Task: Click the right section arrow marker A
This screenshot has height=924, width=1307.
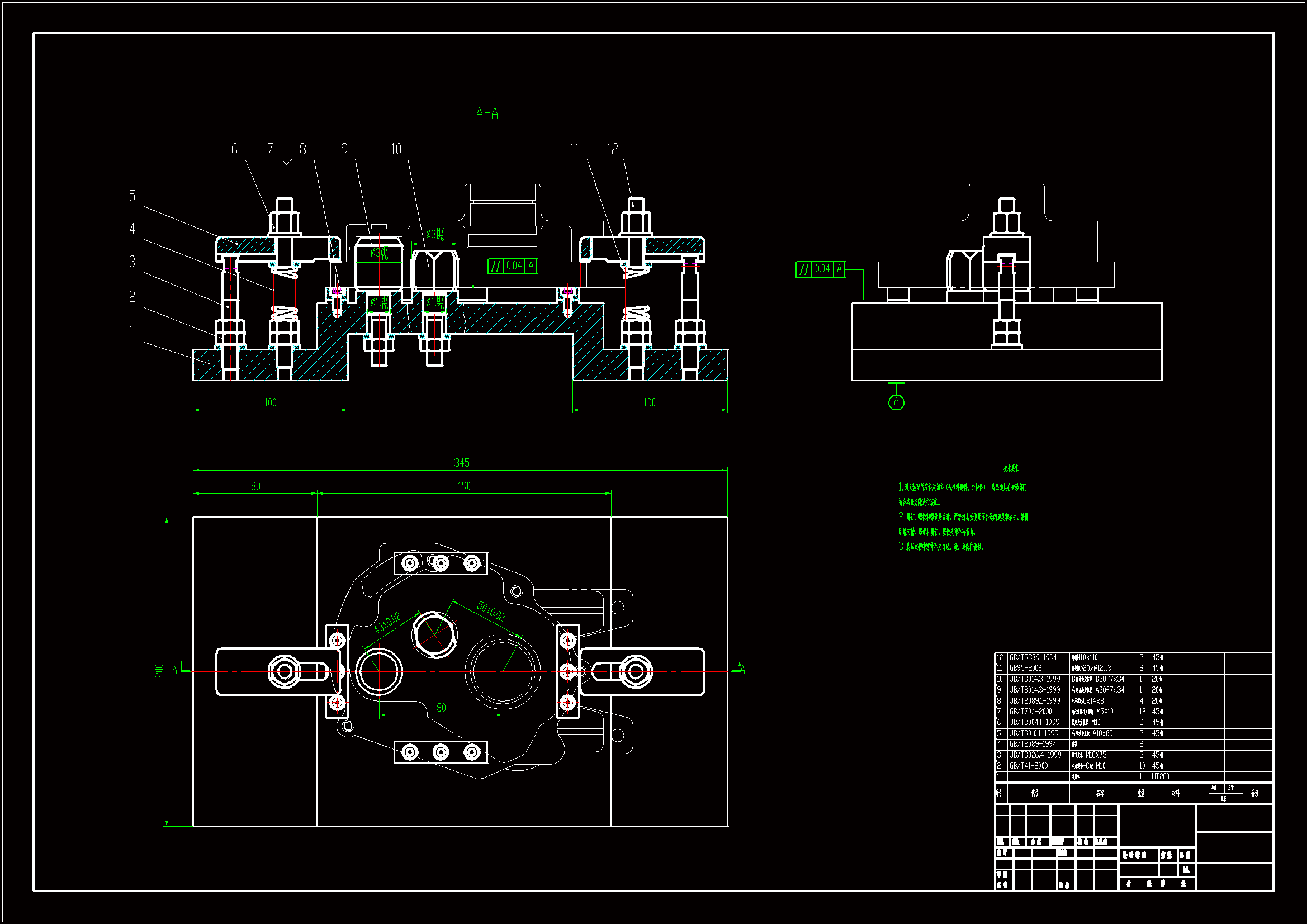Action: (740, 669)
